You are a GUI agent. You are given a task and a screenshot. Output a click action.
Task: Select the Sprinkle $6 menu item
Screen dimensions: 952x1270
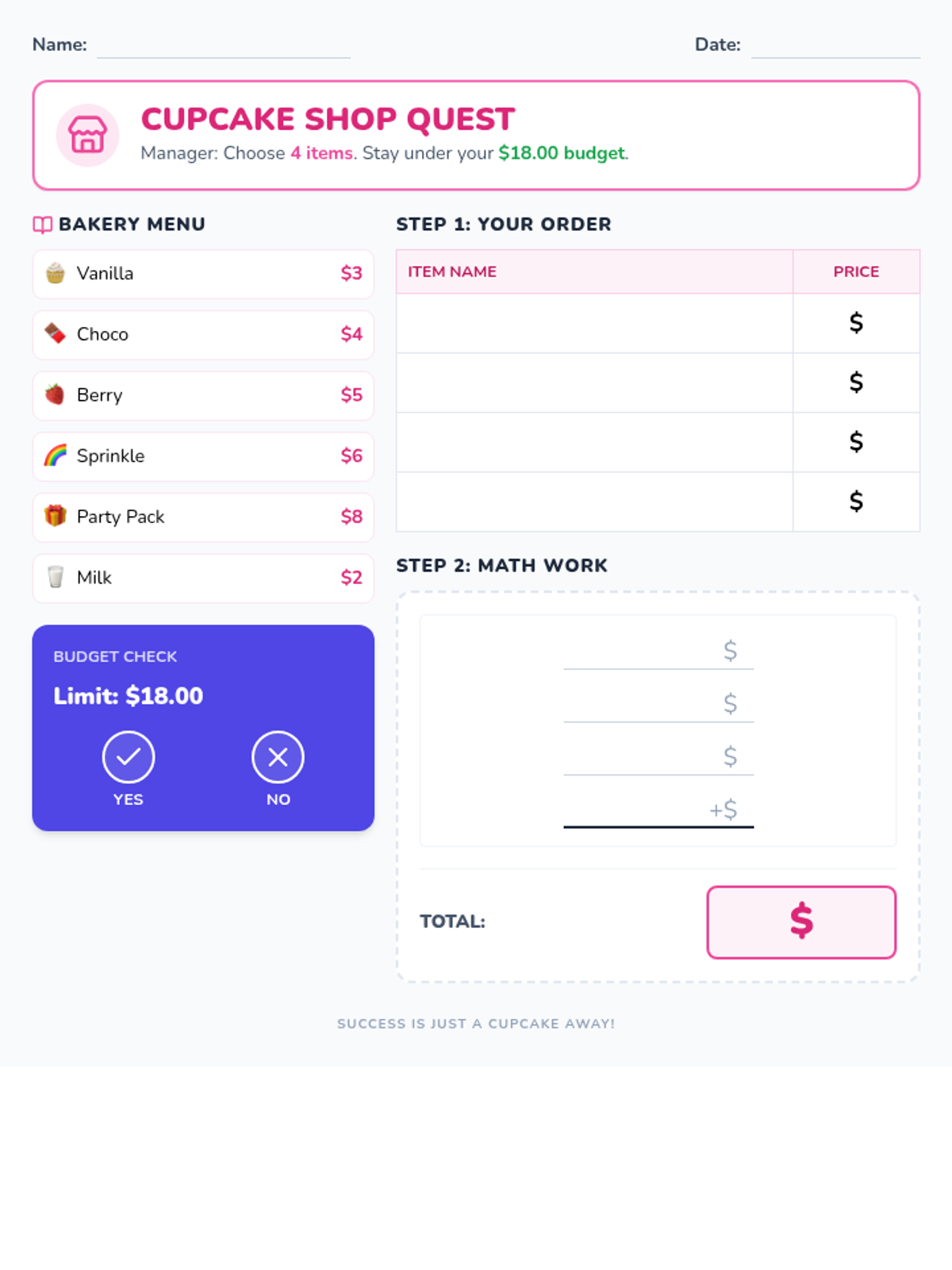(x=203, y=456)
